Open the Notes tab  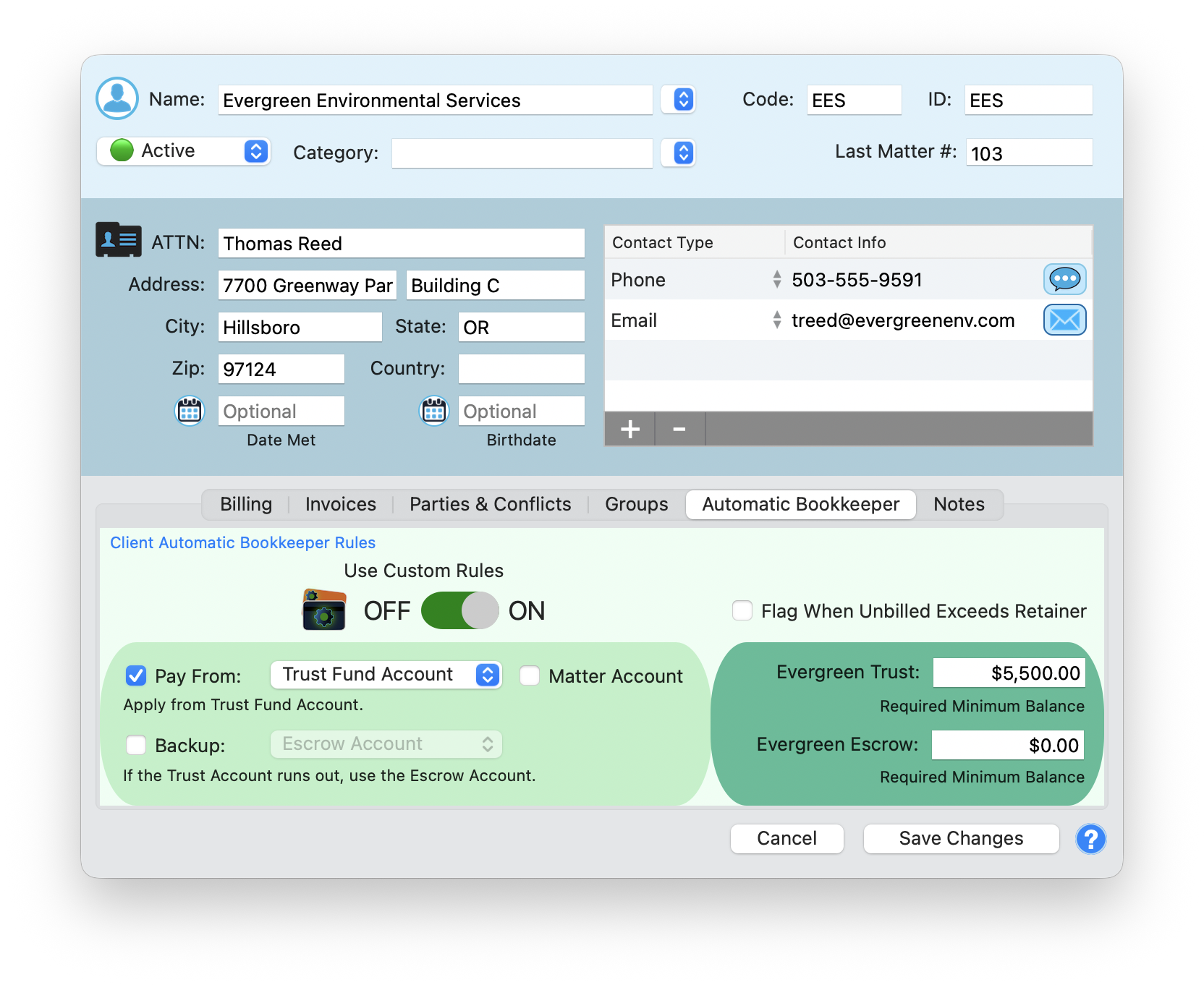pyautogui.click(x=958, y=504)
